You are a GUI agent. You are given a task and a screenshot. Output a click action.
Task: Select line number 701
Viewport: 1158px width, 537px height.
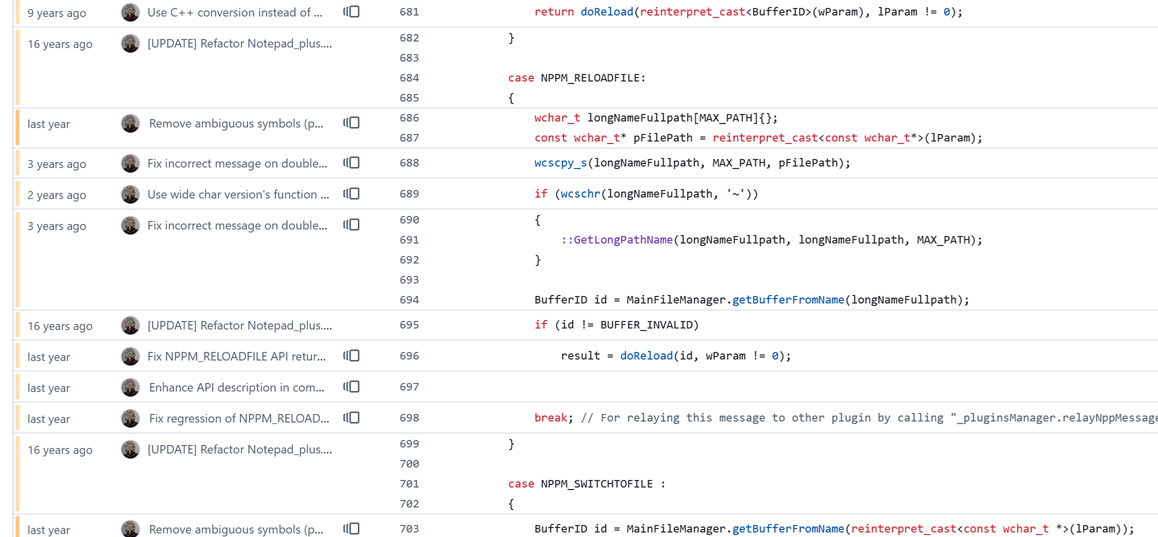pyautogui.click(x=408, y=485)
